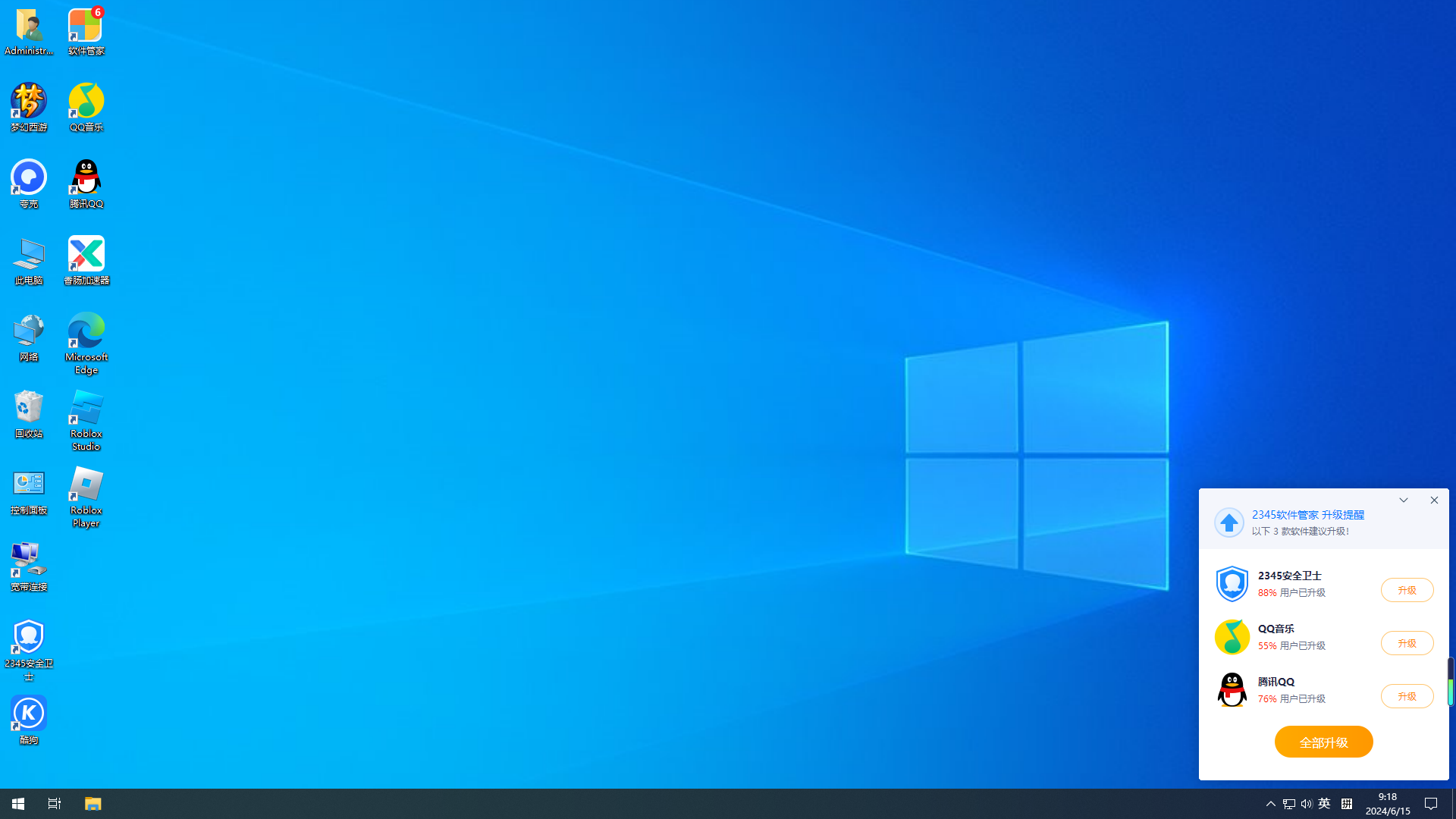Viewport: 1456px width, 819px height.
Task: Click the 全部升级 button
Action: [1323, 742]
